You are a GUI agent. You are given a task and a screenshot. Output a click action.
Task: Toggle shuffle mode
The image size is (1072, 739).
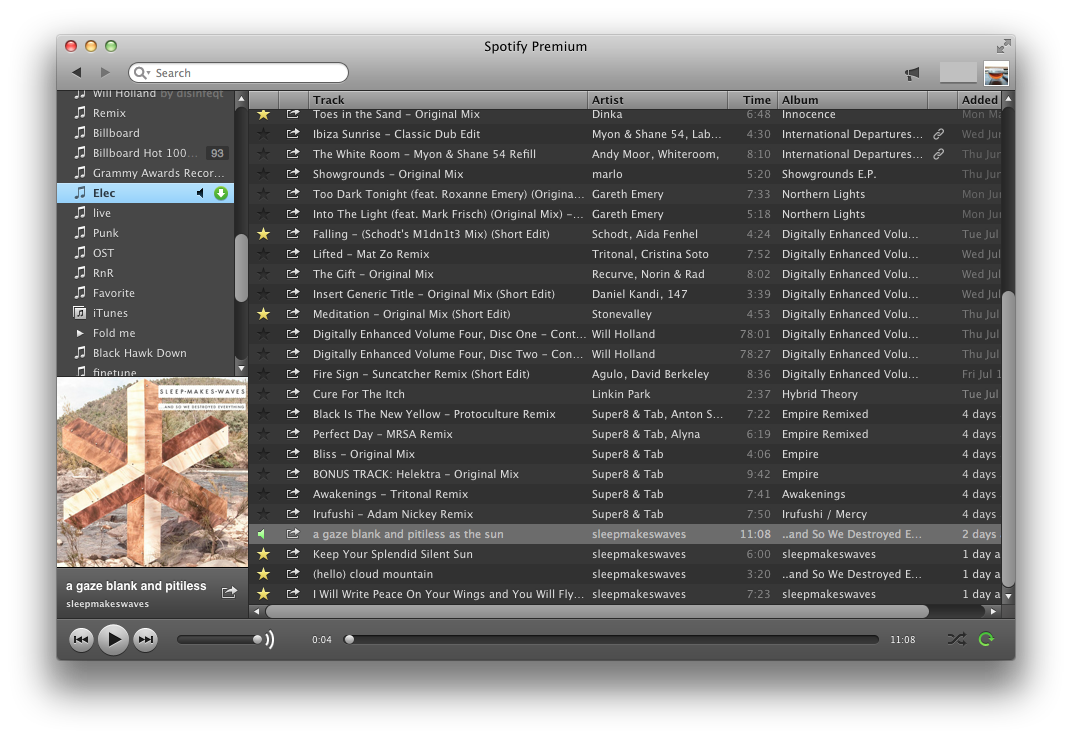point(956,639)
